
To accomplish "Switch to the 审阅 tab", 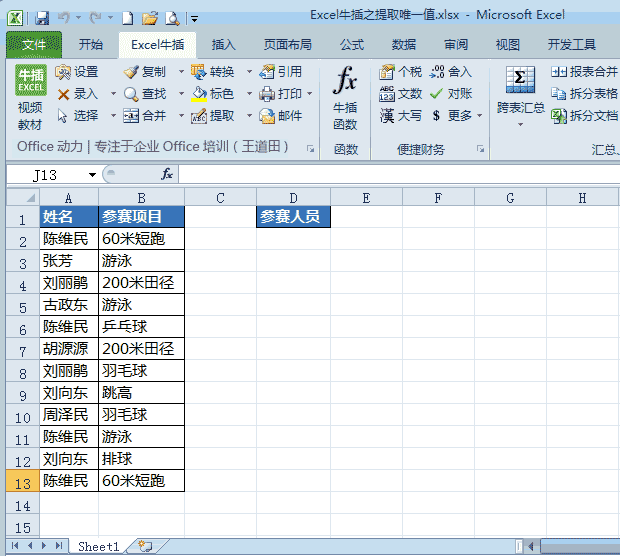I will point(456,45).
